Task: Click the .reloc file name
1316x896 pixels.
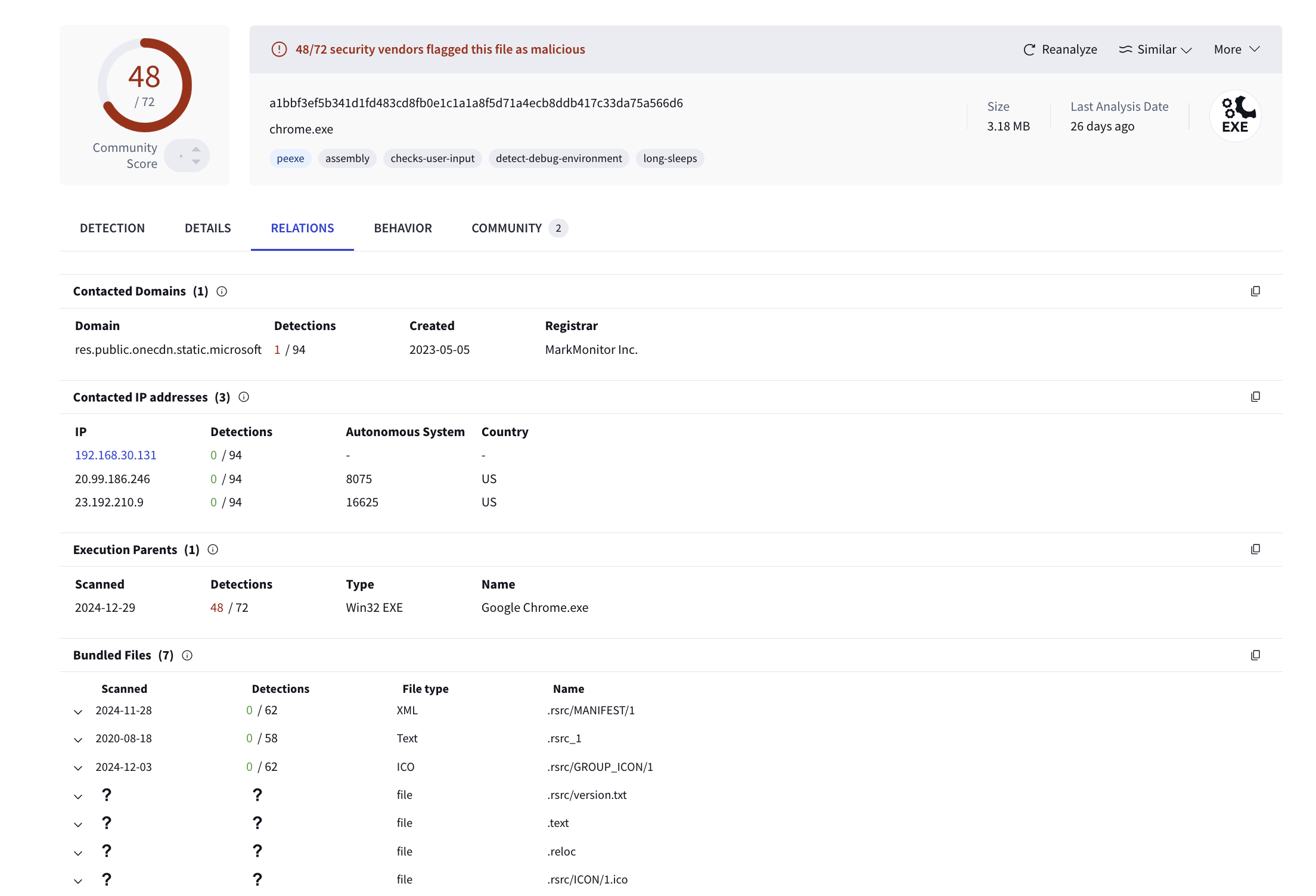Action: (561, 851)
